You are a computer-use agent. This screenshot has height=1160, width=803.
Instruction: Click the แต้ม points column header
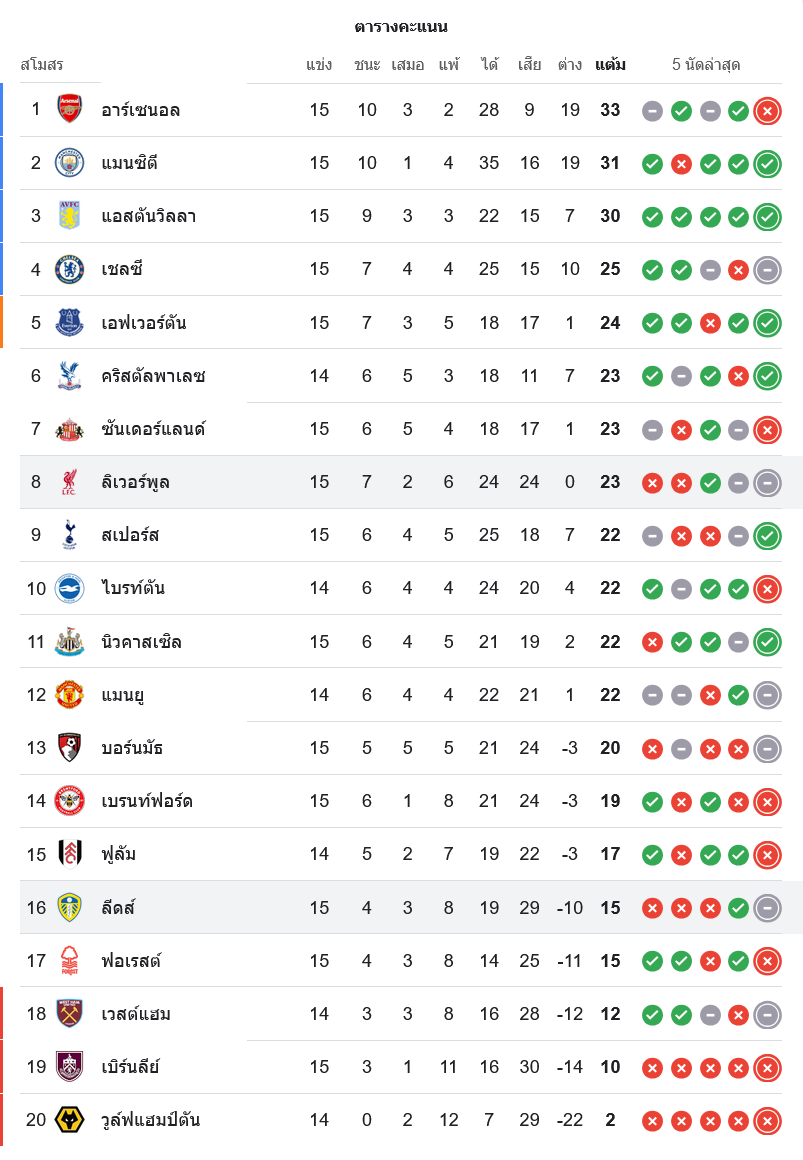click(x=610, y=65)
